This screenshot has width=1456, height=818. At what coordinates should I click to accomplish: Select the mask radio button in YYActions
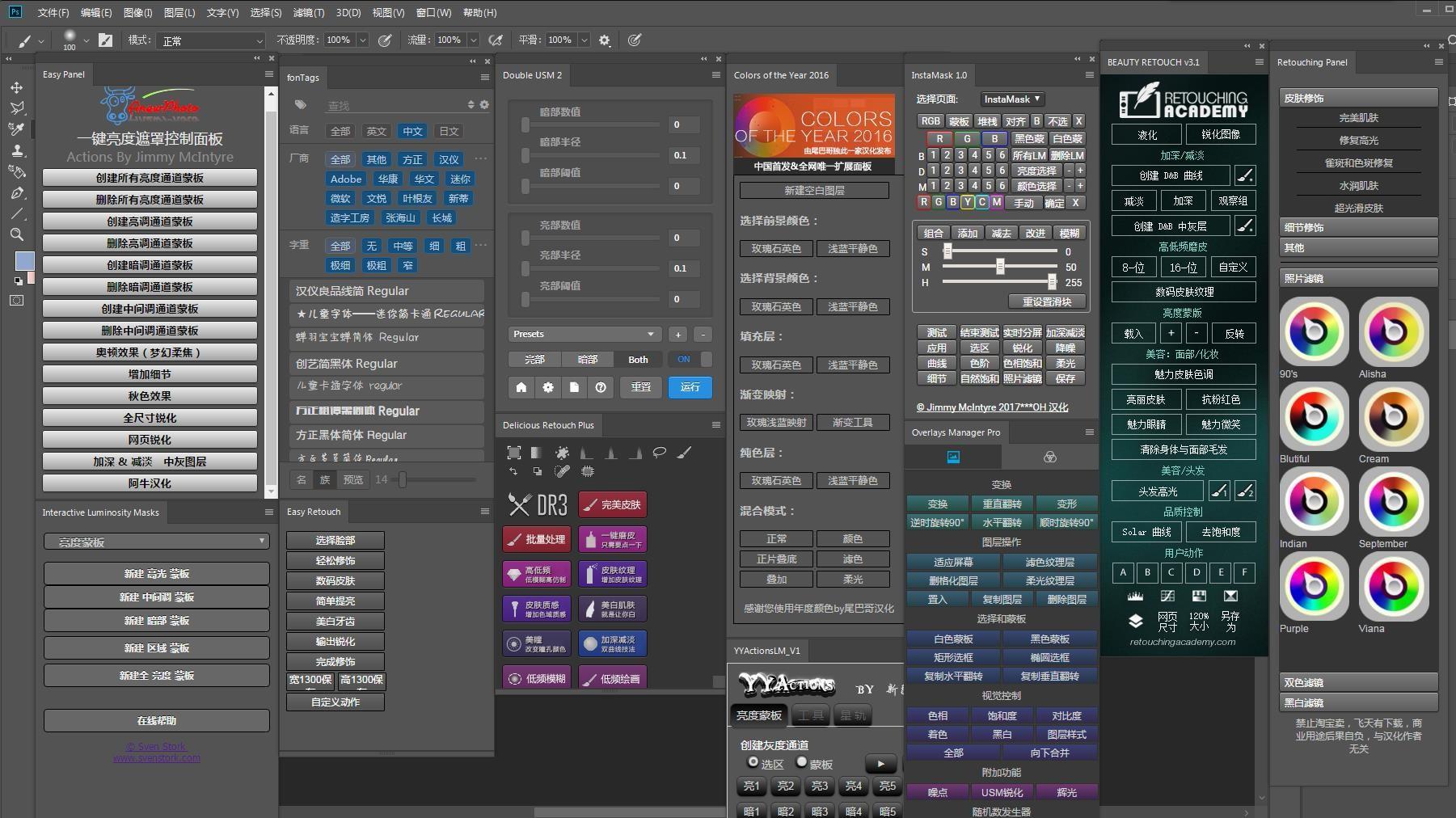[x=802, y=762]
